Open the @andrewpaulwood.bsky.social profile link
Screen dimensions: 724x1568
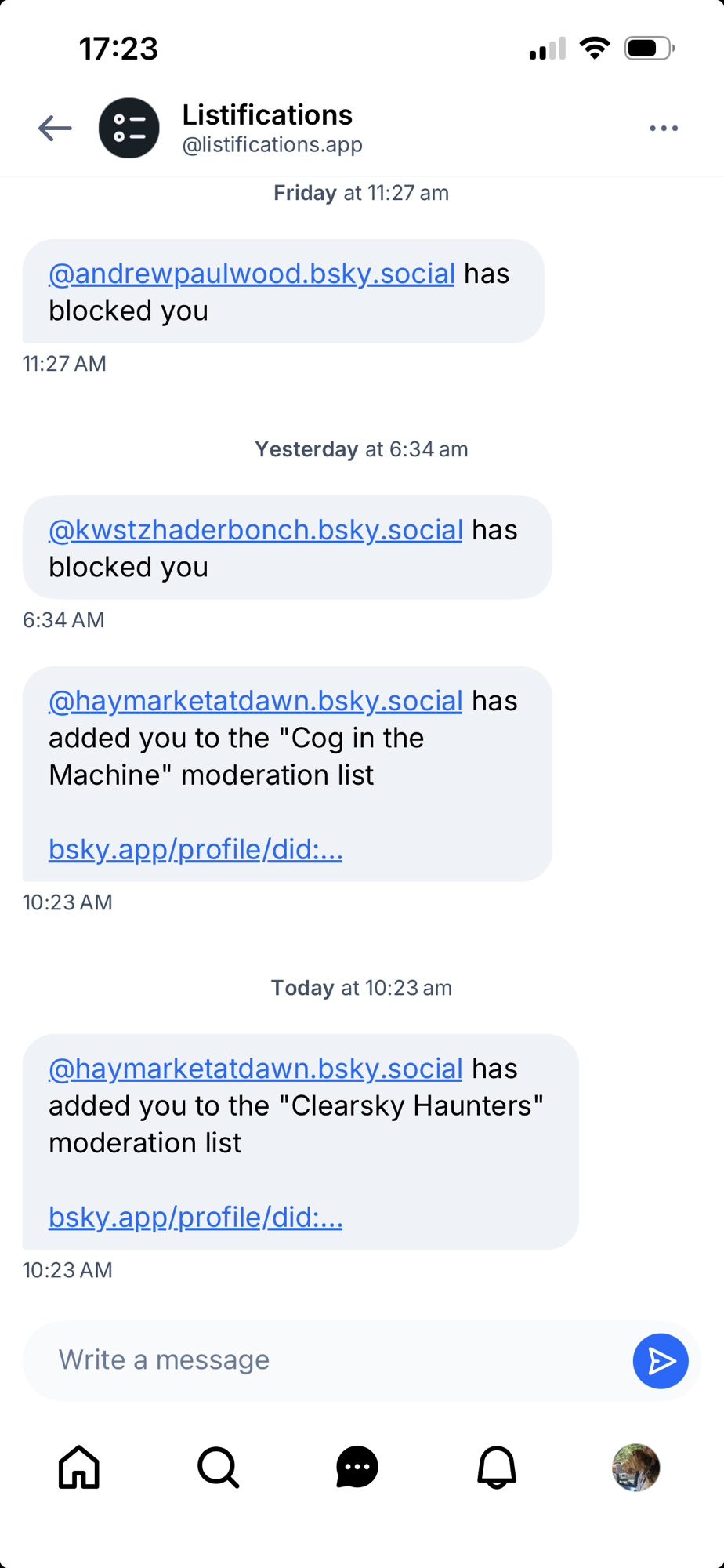click(x=252, y=274)
